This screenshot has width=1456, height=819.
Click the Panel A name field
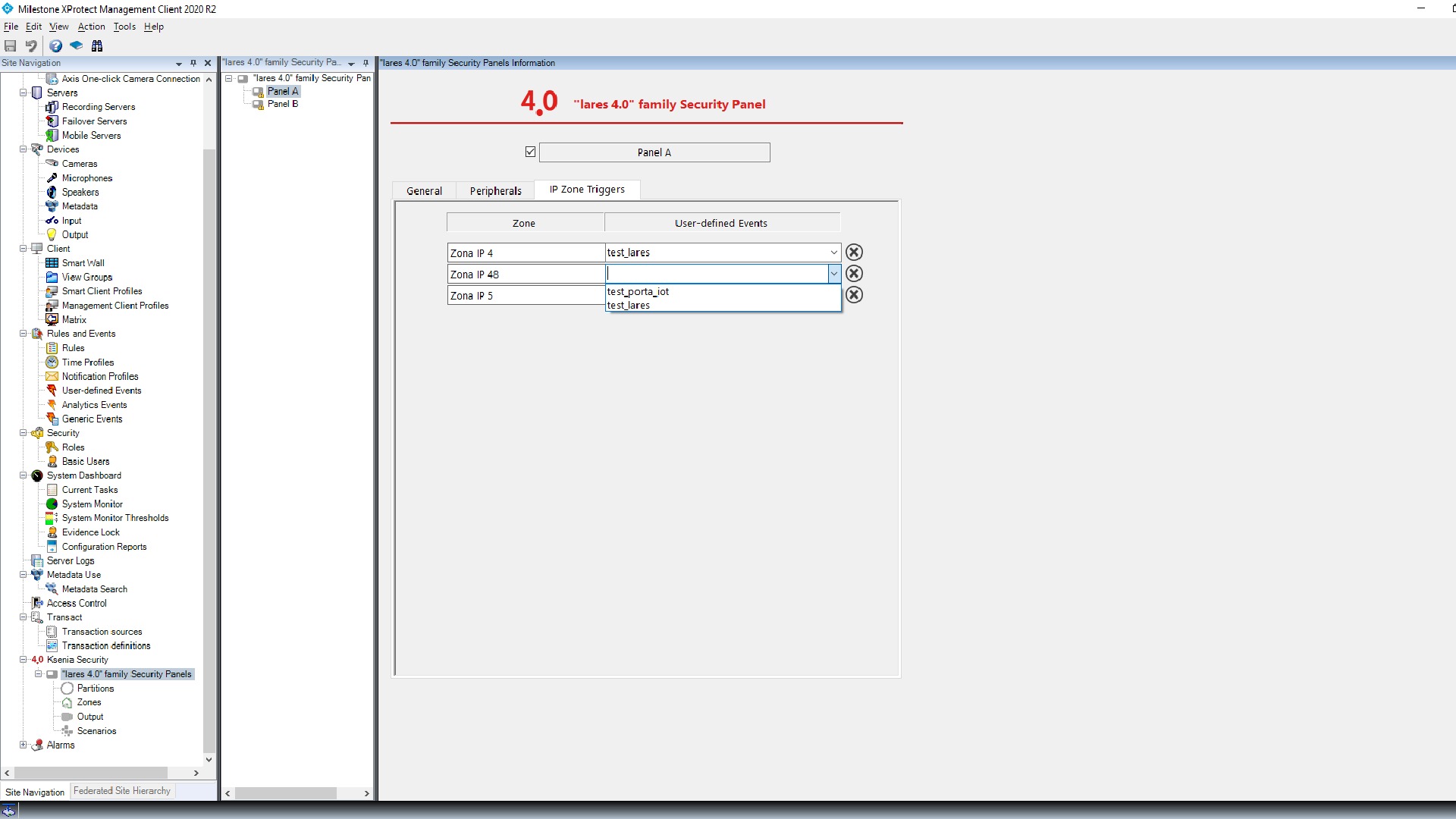click(x=654, y=152)
